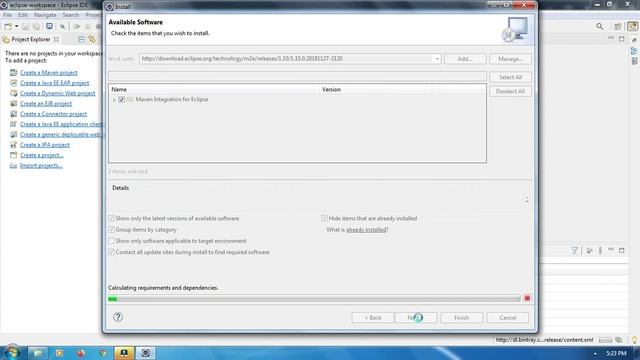This screenshot has width=640, height=360.
Task: Open the File menu
Action: [x=7, y=15]
